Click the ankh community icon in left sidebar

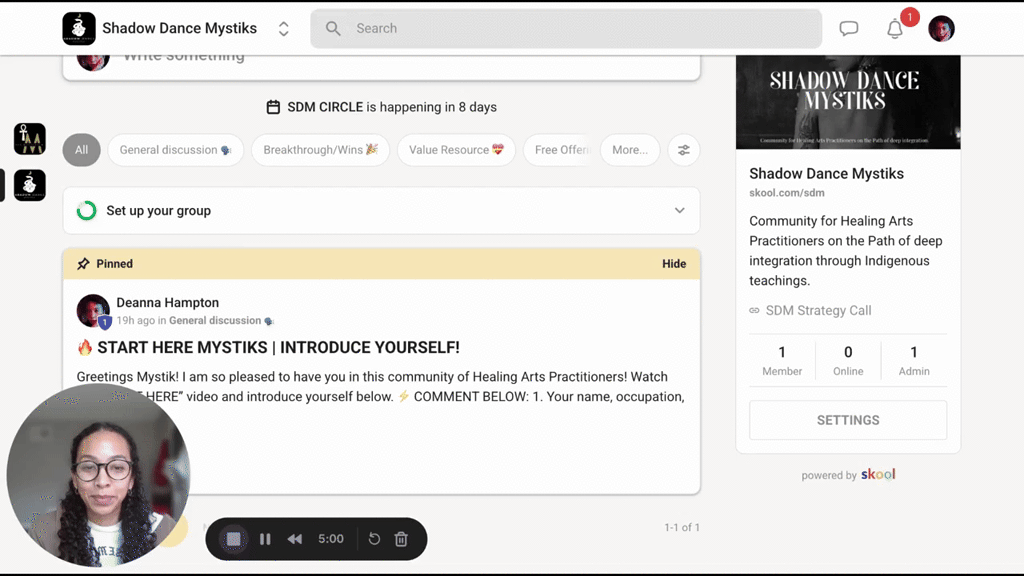click(29, 138)
